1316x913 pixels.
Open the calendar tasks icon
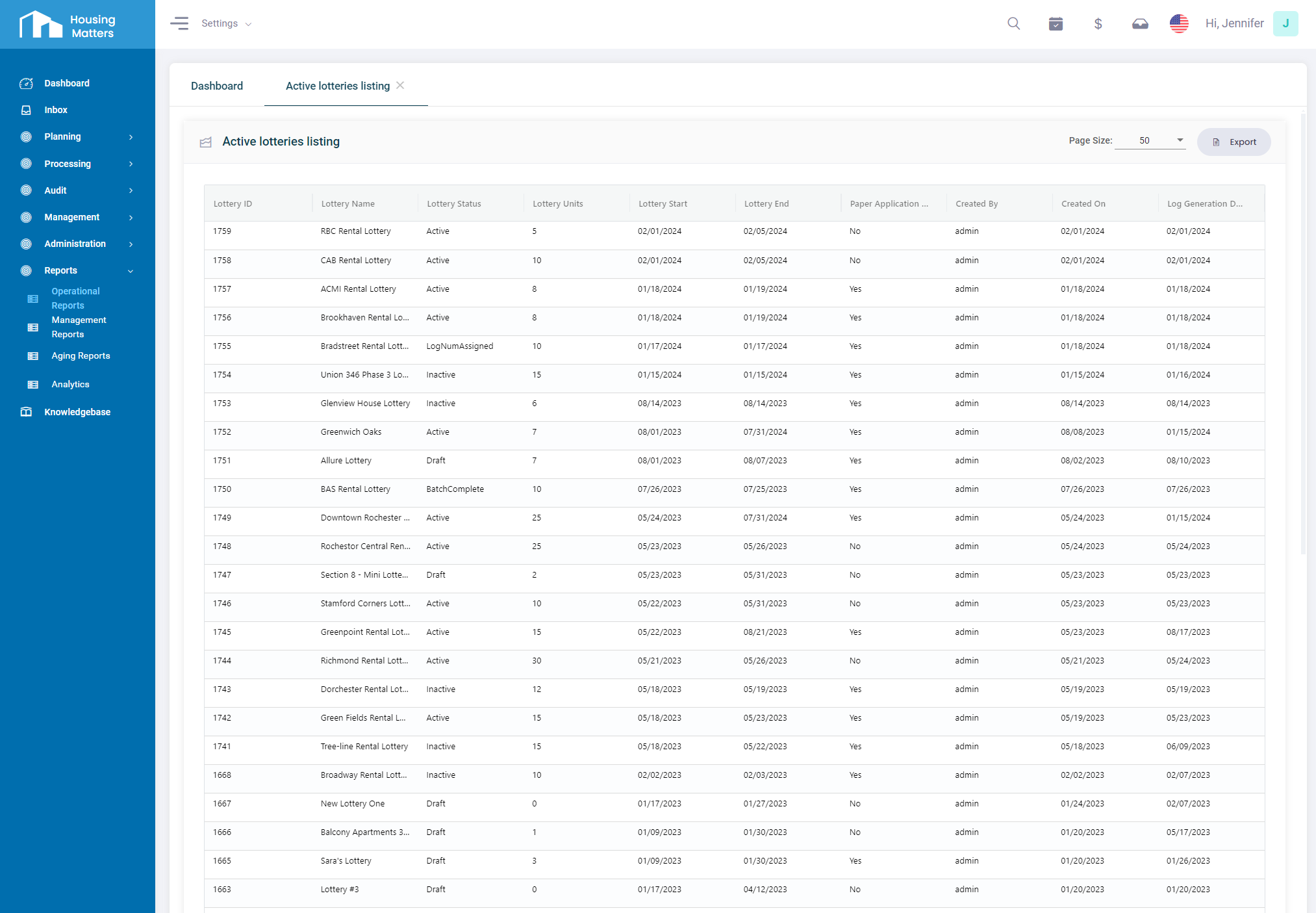1056,23
